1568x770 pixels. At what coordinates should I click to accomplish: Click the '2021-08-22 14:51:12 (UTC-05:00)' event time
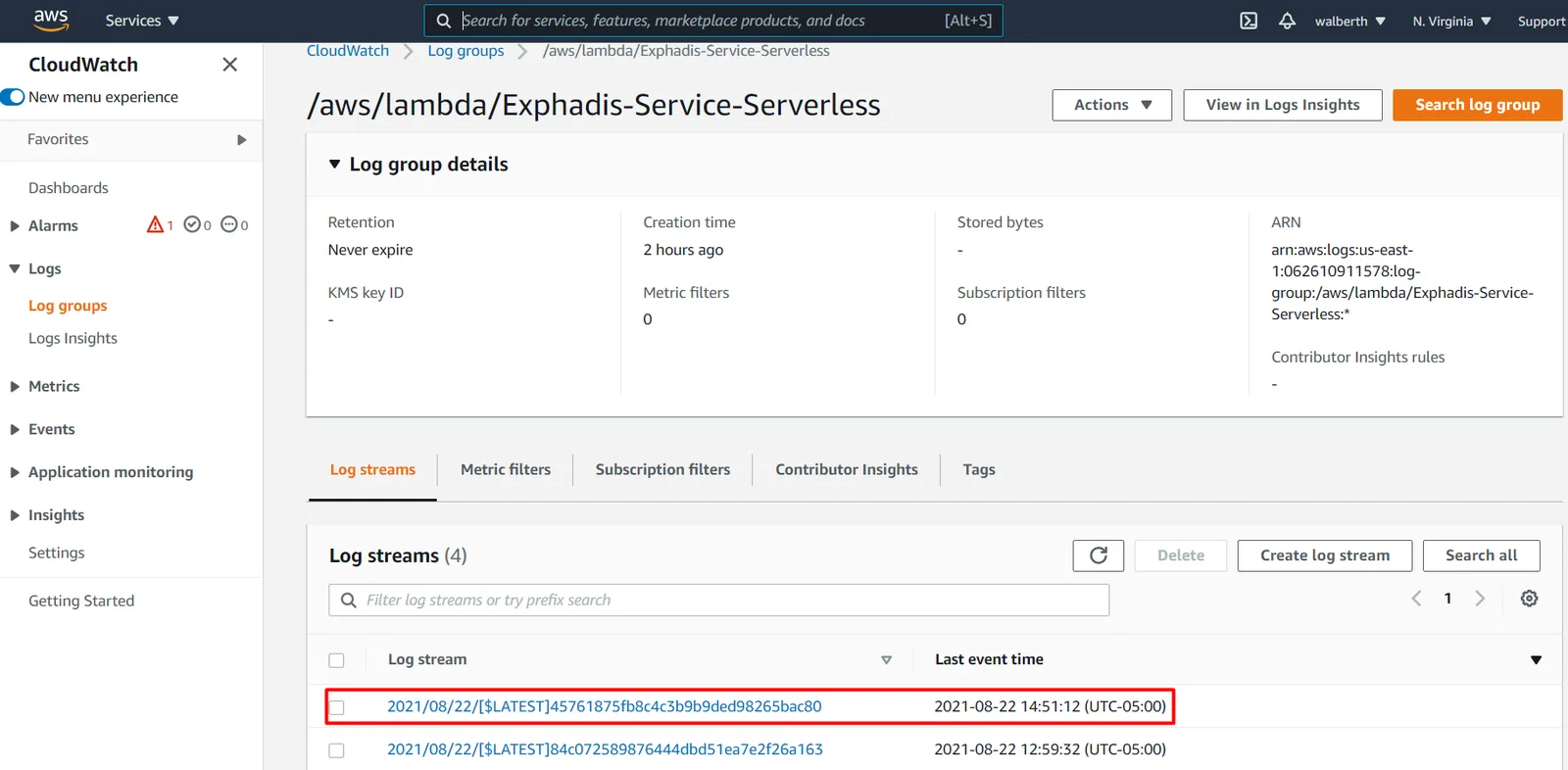pos(1050,706)
